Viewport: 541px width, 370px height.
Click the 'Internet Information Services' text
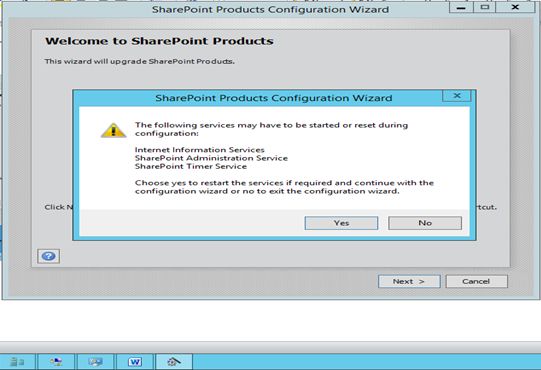(x=199, y=150)
